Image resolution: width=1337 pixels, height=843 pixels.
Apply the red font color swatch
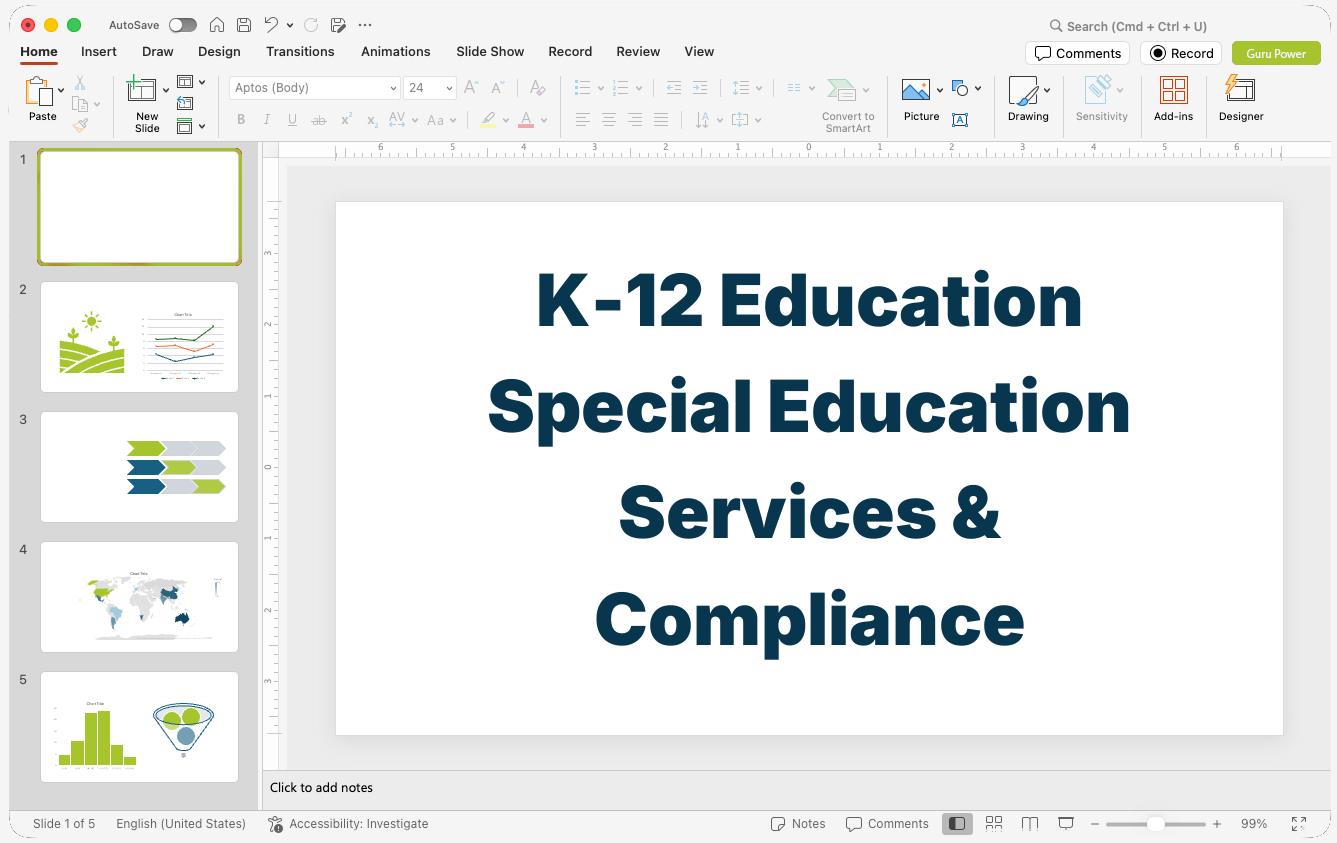526,120
